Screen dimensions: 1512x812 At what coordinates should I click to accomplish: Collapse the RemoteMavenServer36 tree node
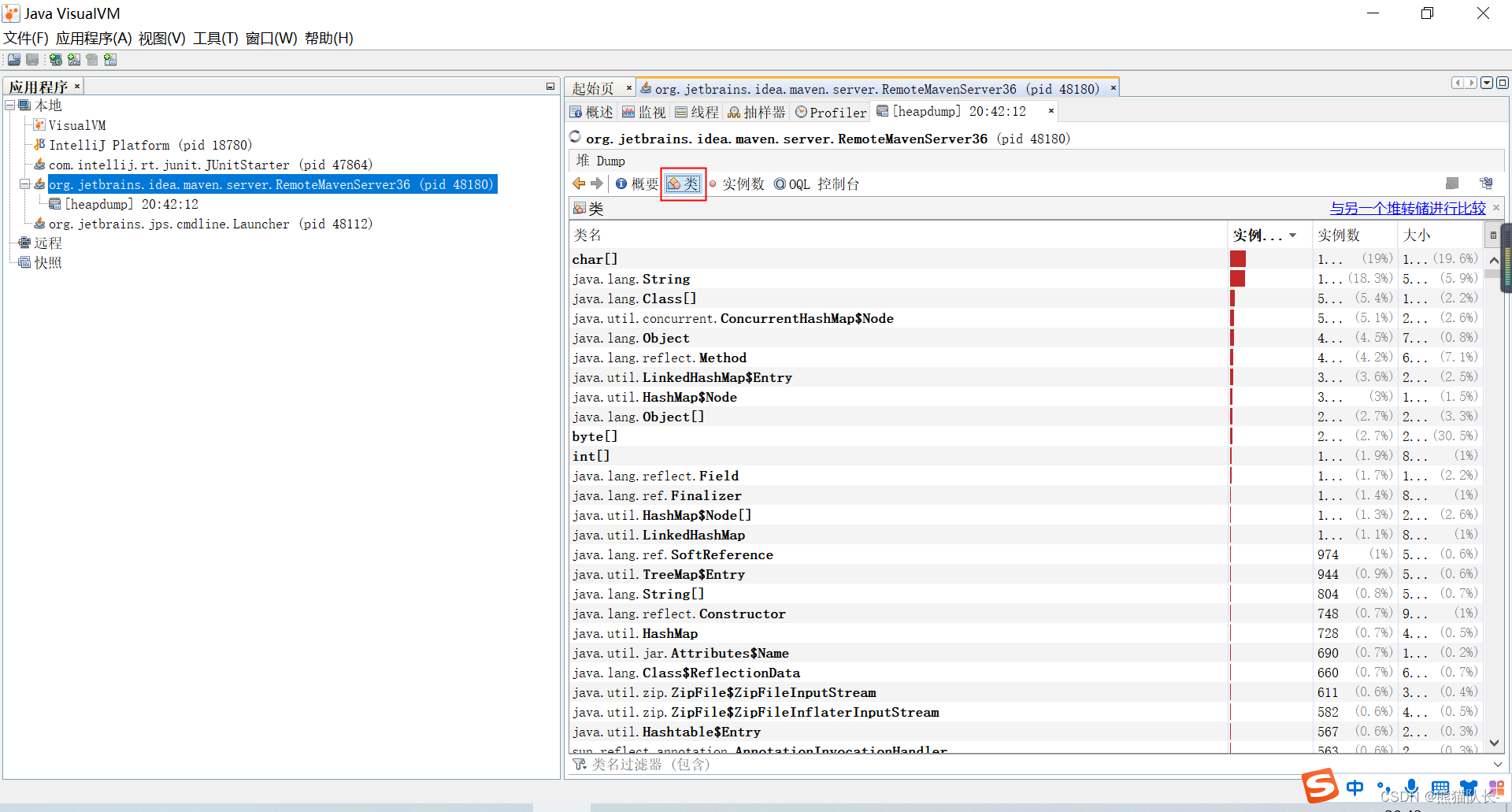click(25, 184)
